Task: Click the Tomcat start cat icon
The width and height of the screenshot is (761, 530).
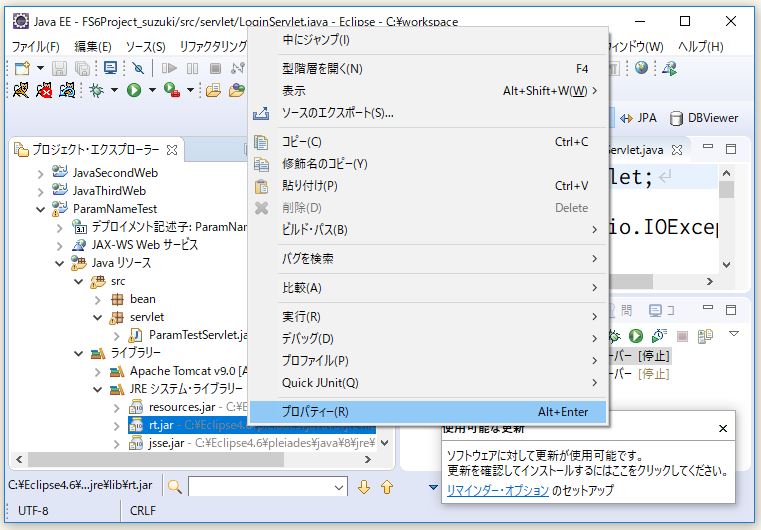Action: point(20,90)
